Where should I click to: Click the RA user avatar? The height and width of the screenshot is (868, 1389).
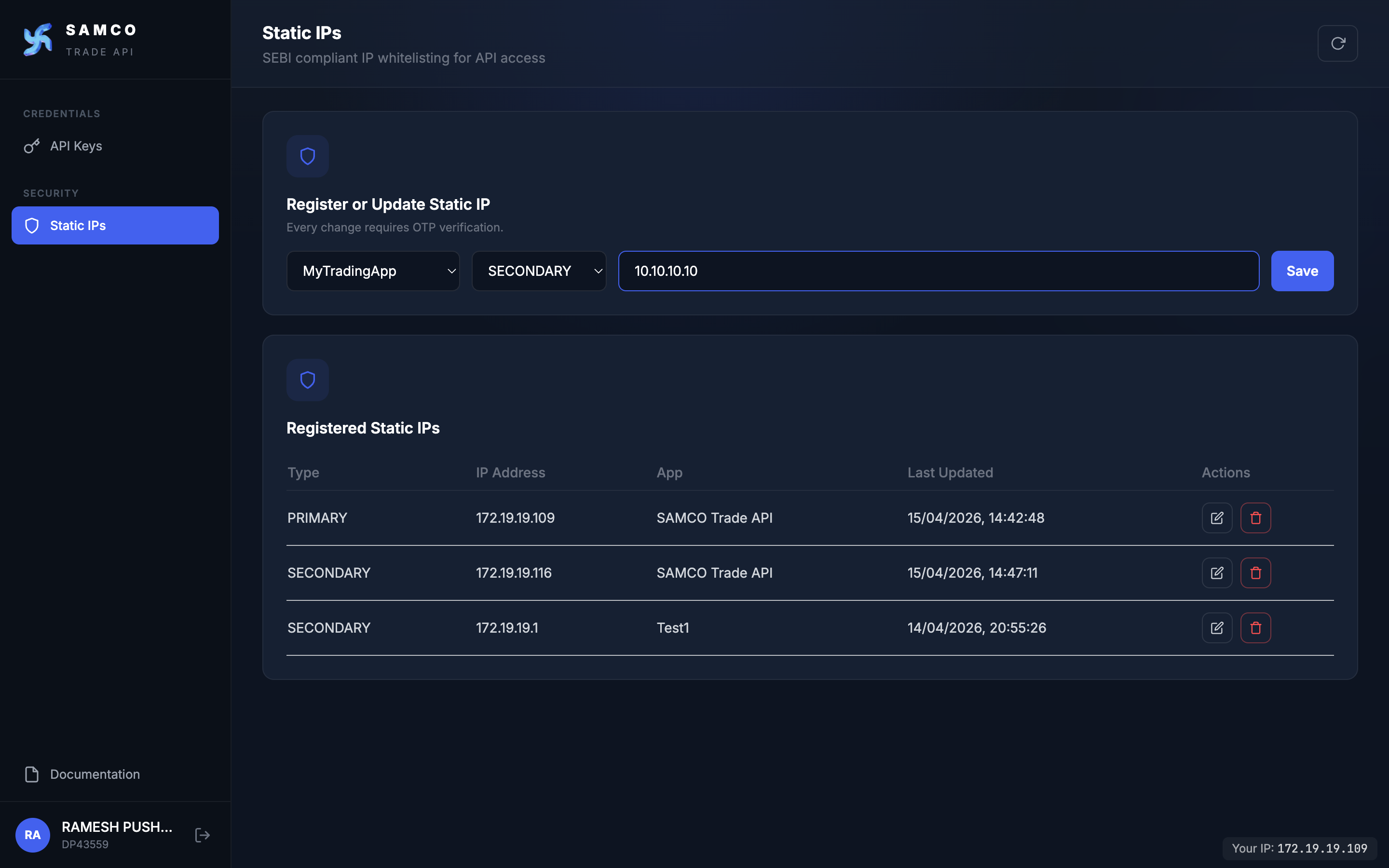tap(33, 835)
